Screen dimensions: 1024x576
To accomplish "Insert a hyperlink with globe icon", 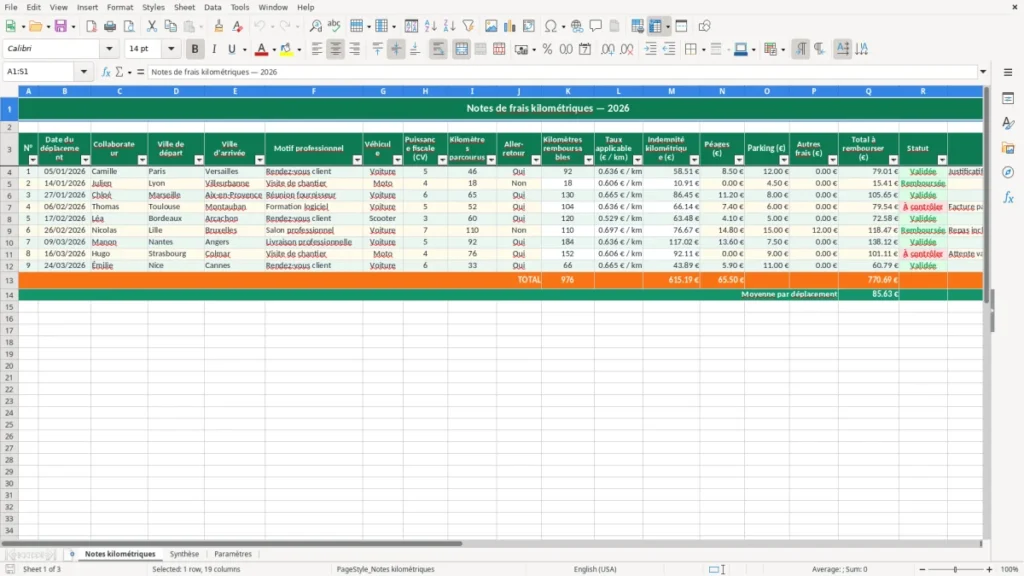I will [577, 26].
